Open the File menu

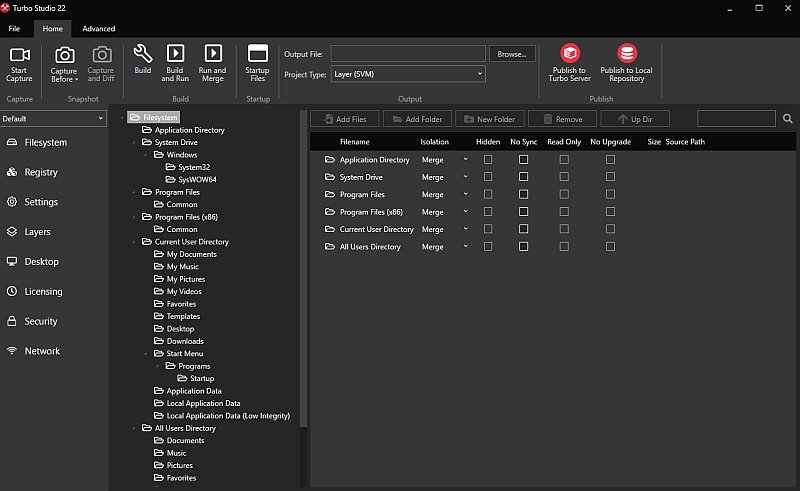pos(14,29)
